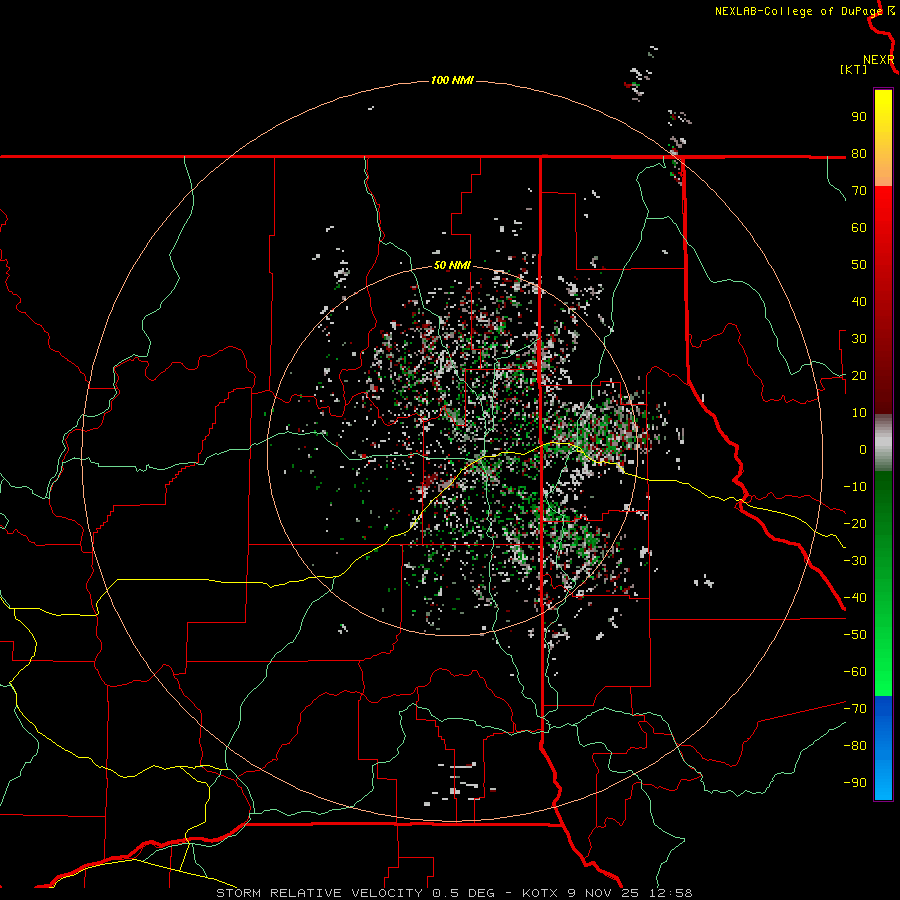Image resolution: width=900 pixels, height=900 pixels.
Task: Select the 50 value on the velocity scale
Action: 859,265
